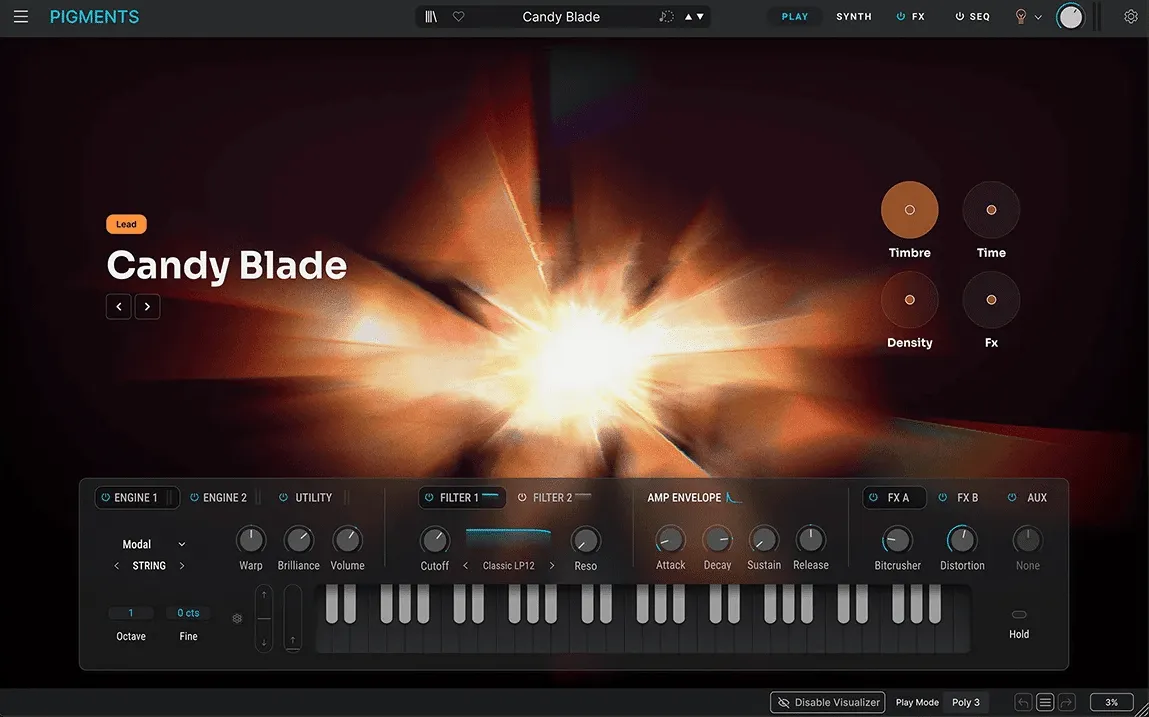This screenshot has width=1149, height=717.
Task: Click the Time macro knob
Action: (x=991, y=210)
